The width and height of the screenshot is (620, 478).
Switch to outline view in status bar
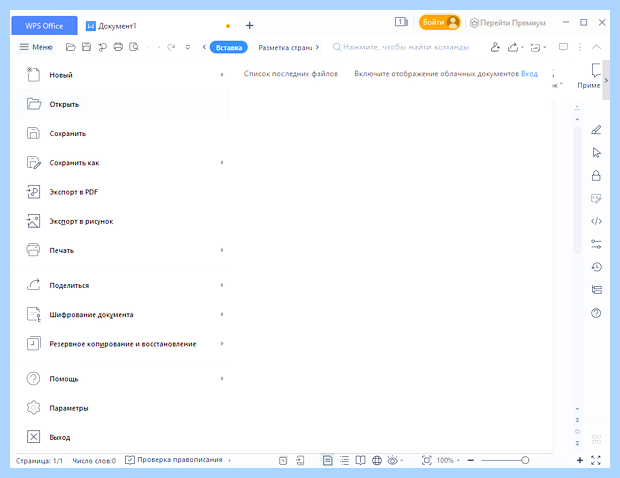pyautogui.click(x=344, y=460)
